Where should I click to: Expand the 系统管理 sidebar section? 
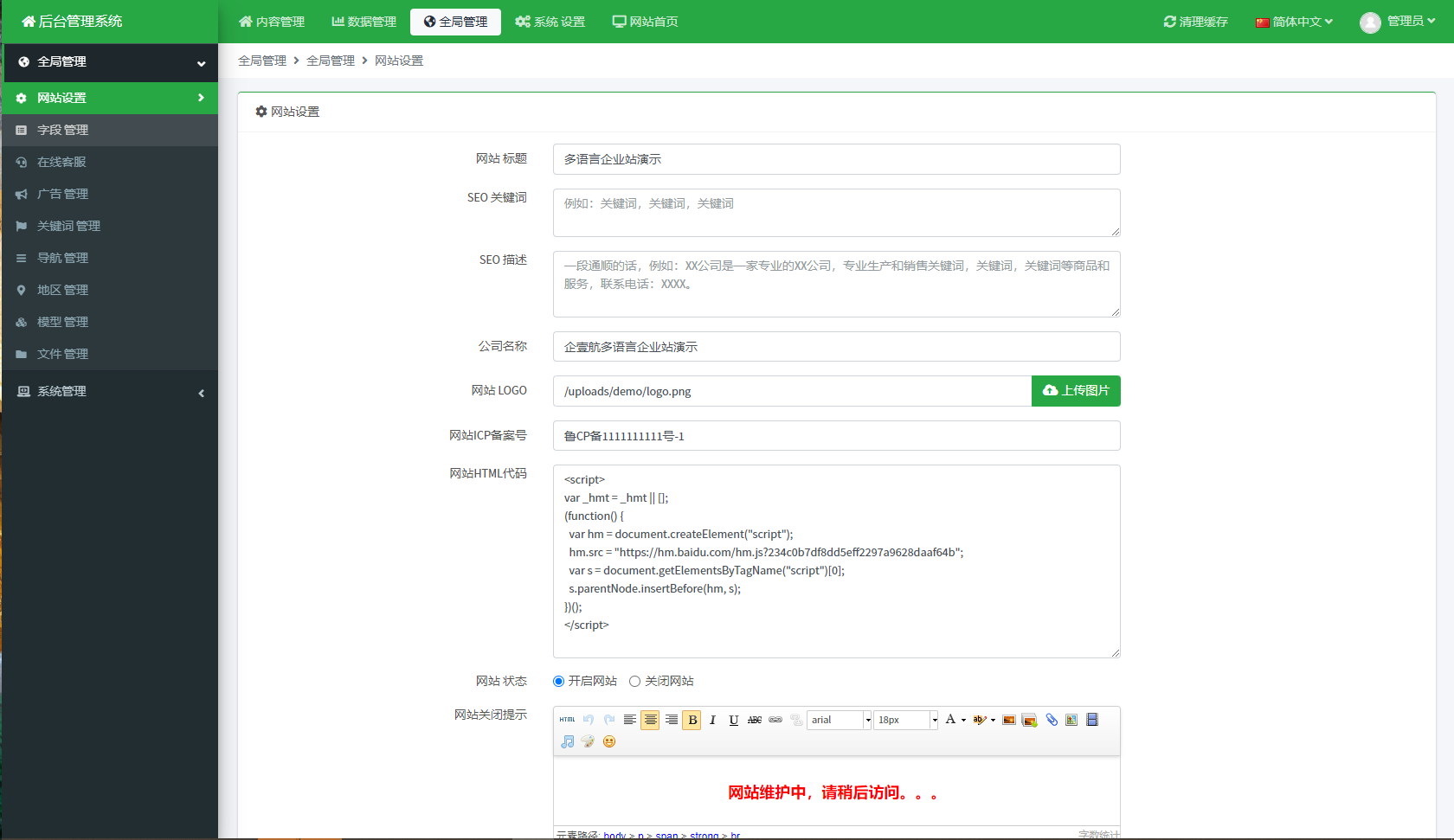point(110,391)
